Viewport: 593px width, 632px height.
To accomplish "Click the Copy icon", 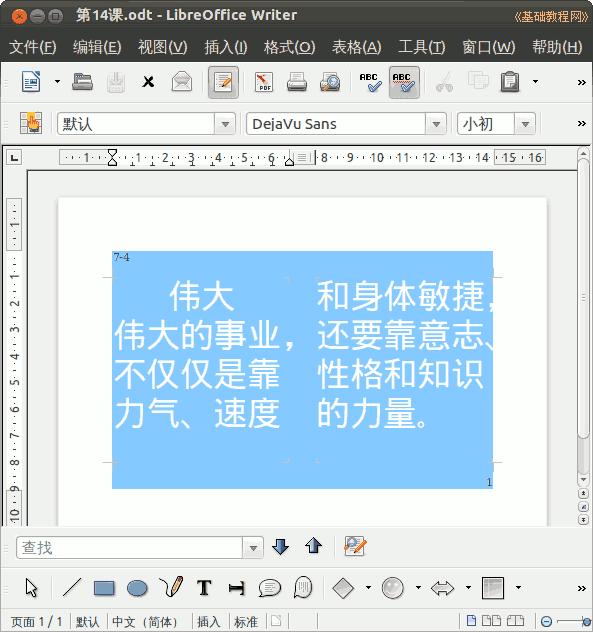I will 478,81.
